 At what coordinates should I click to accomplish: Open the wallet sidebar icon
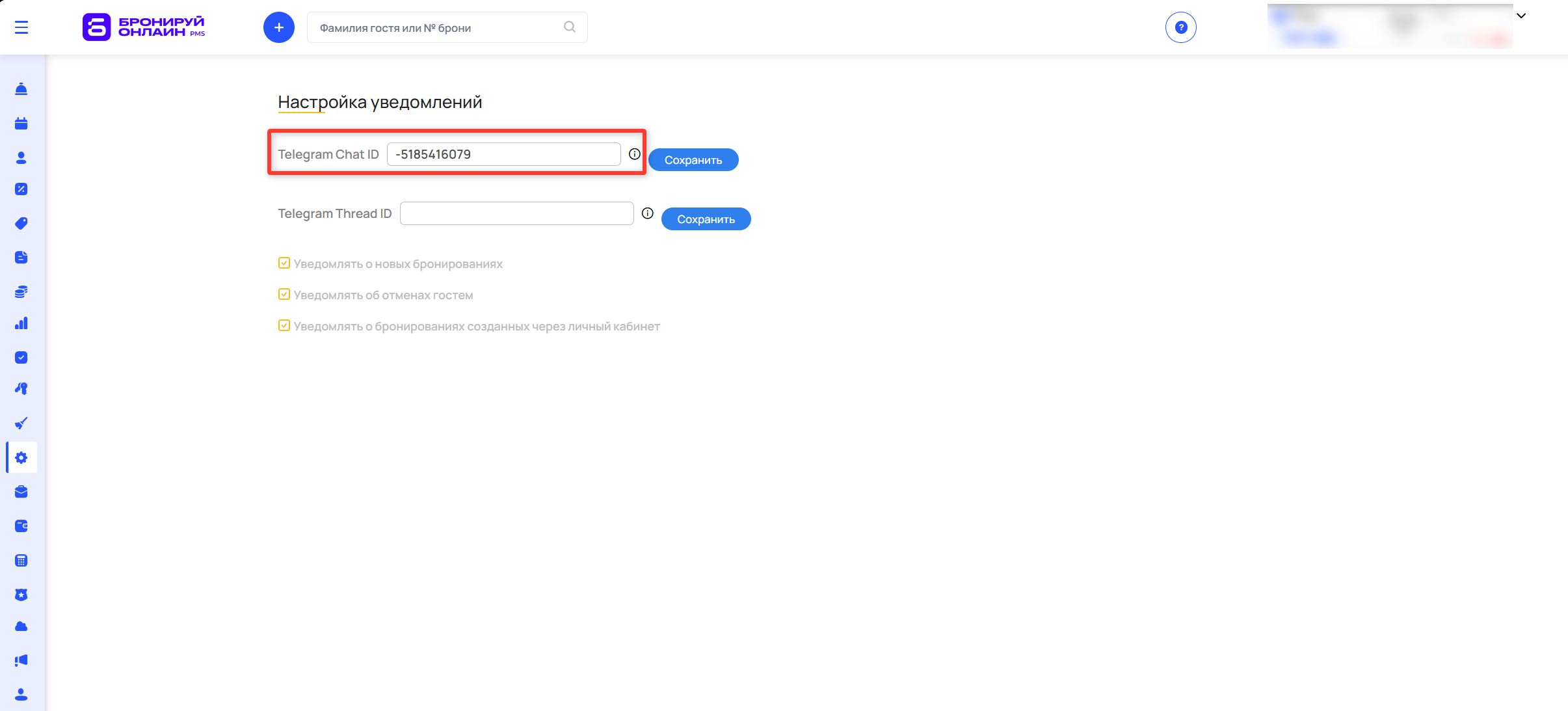pos(21,526)
